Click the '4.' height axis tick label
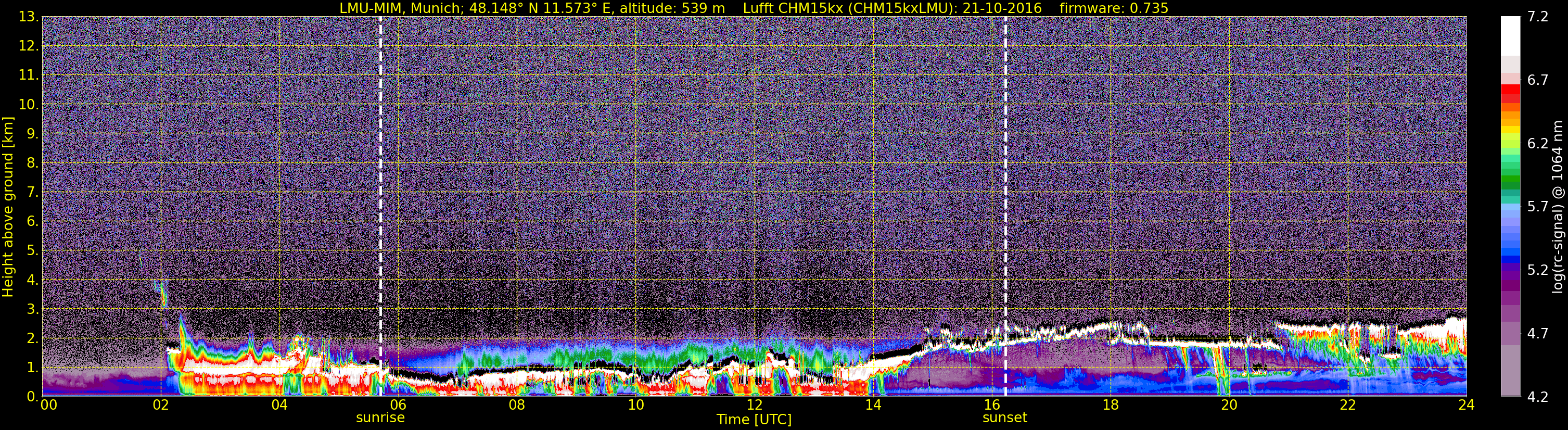The image size is (1568, 430). (32, 280)
